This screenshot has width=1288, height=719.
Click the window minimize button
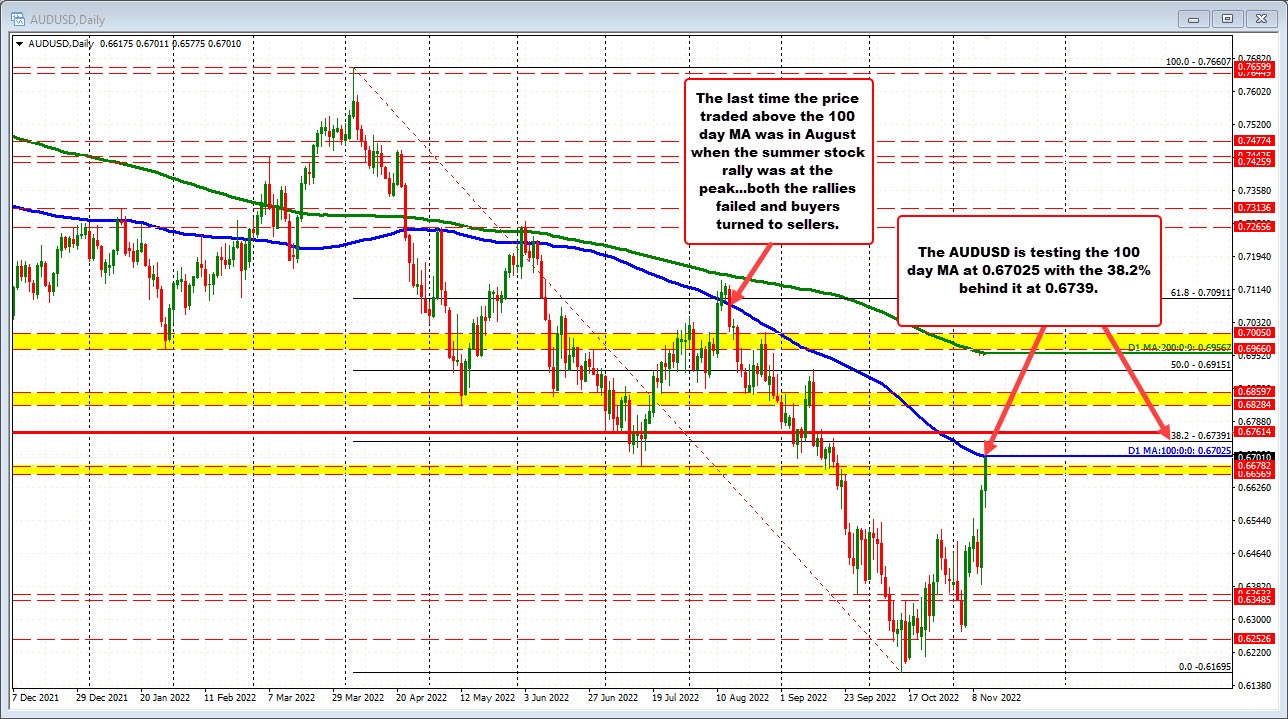pyautogui.click(x=1194, y=19)
